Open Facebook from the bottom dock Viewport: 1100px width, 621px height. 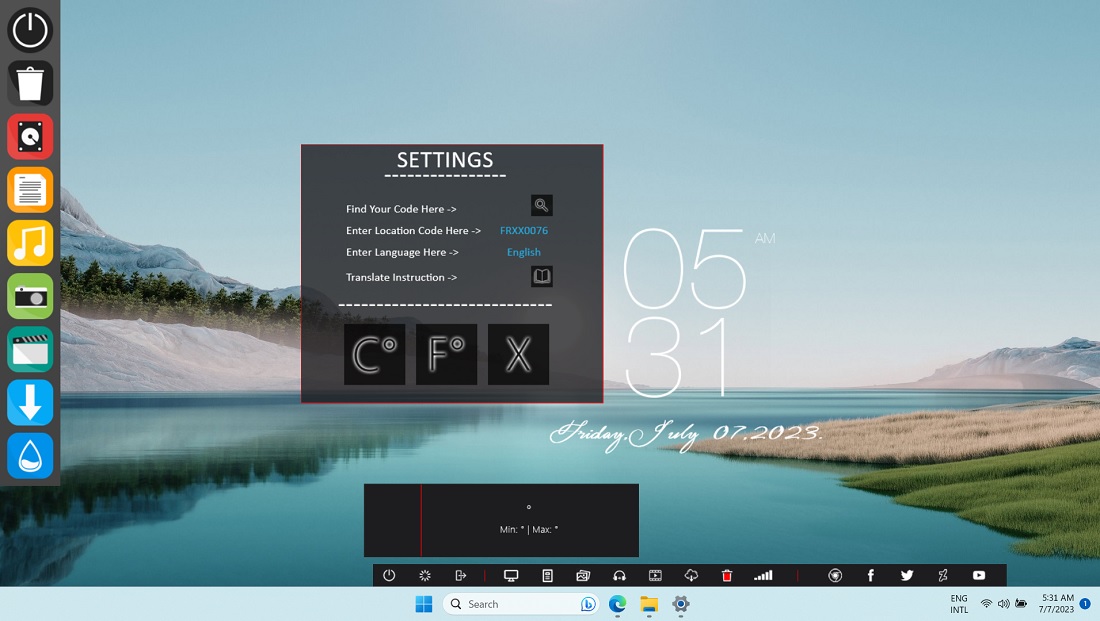point(870,575)
